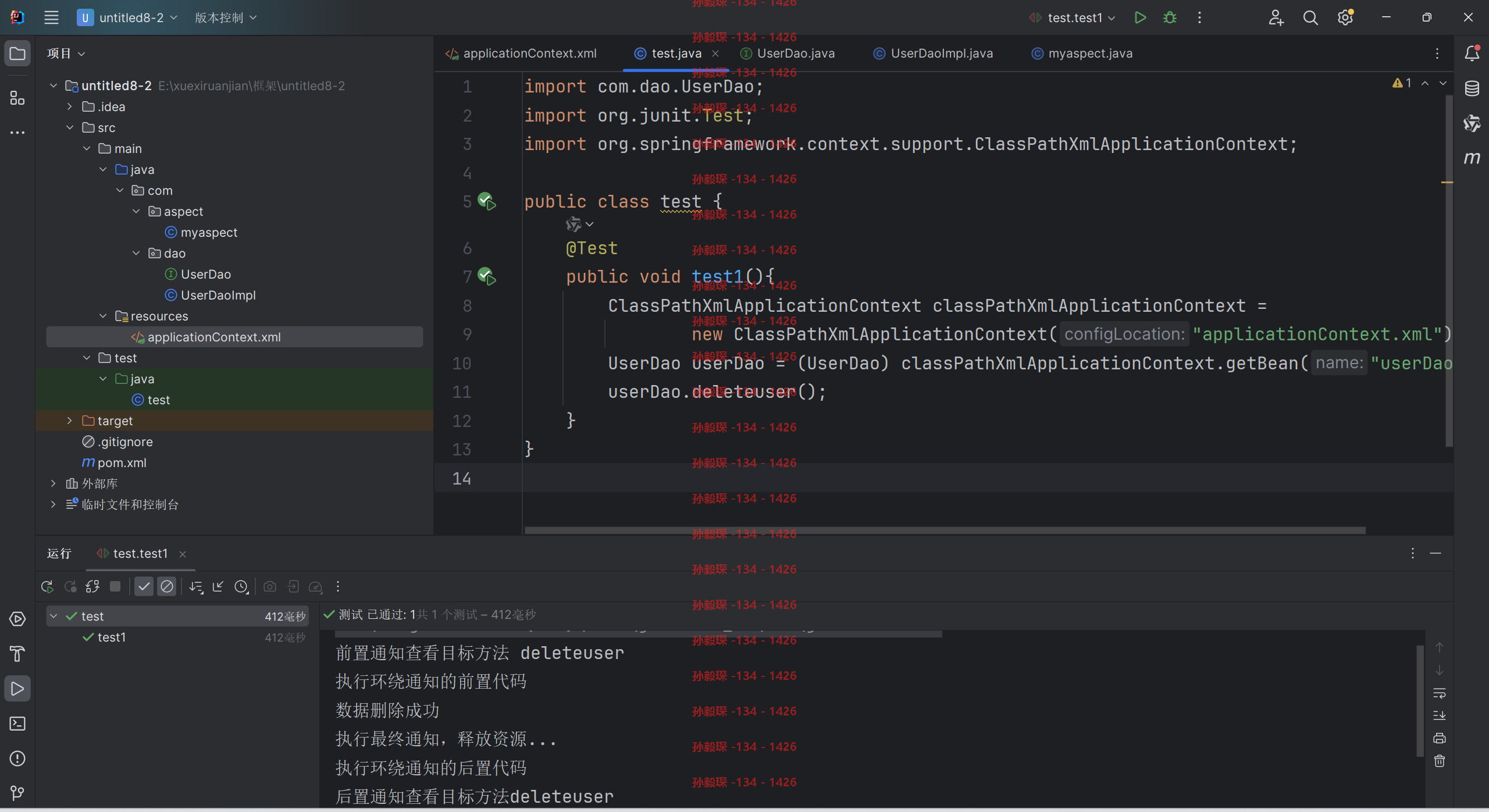Open Search Everywhere magnifier
Image resolution: width=1489 pixels, height=812 pixels.
click(1310, 17)
